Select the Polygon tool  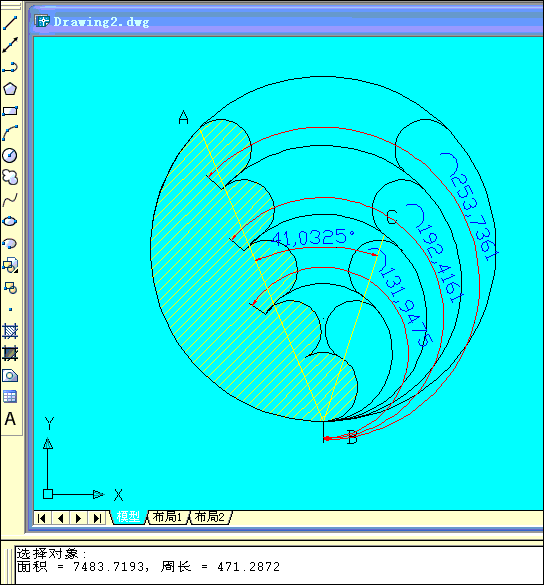[10, 89]
